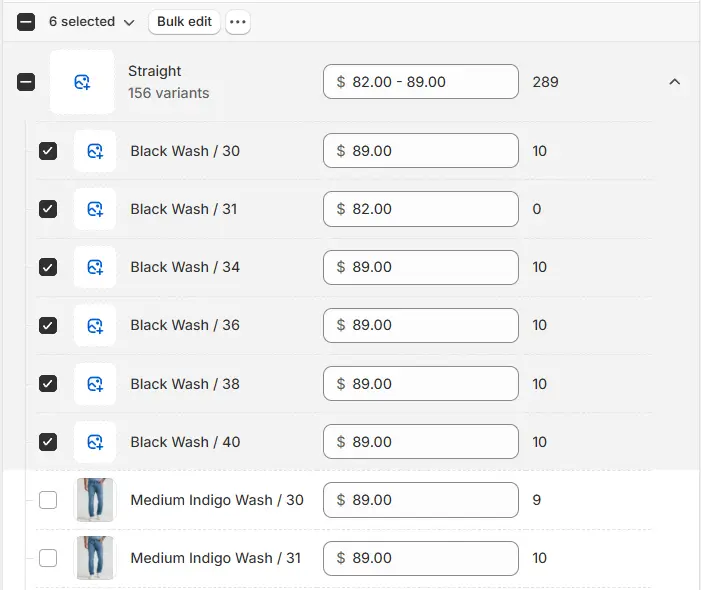Click inventory 10 for Medium Indigo Wash / 31
Screen dimensions: 701x590
coord(540,558)
